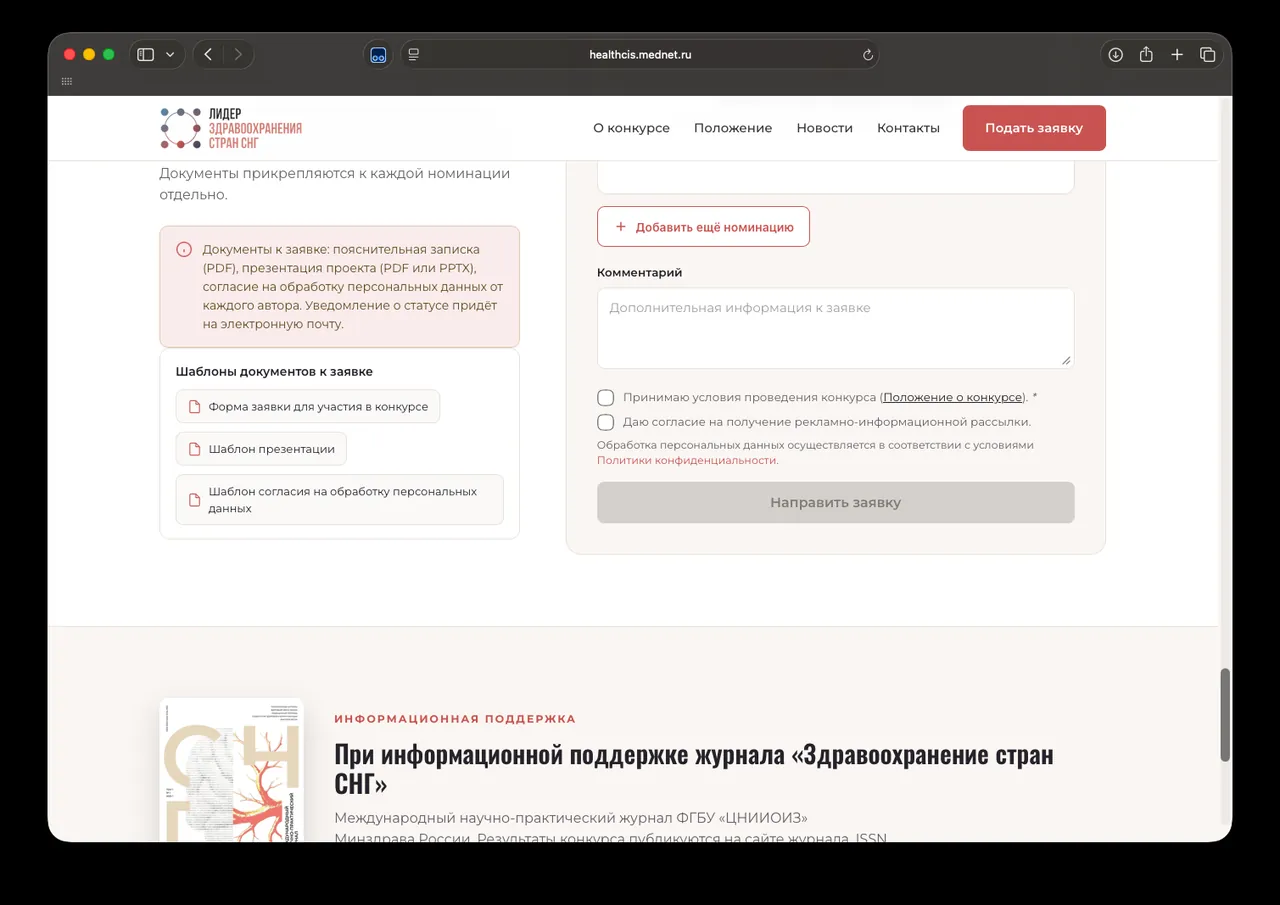Open the privacy extension icon by the address bar
1280x905 pixels.
pos(378,54)
